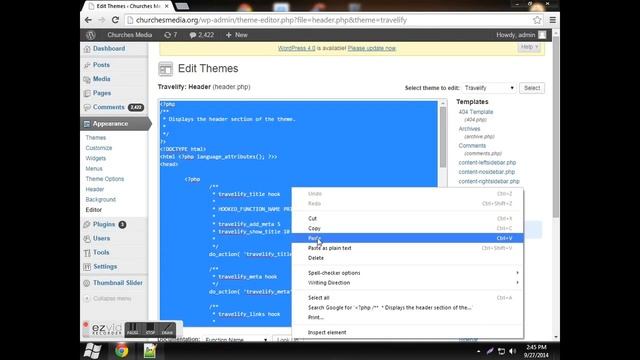
Task: Pause the Ezvid recording
Action: pos(132,329)
